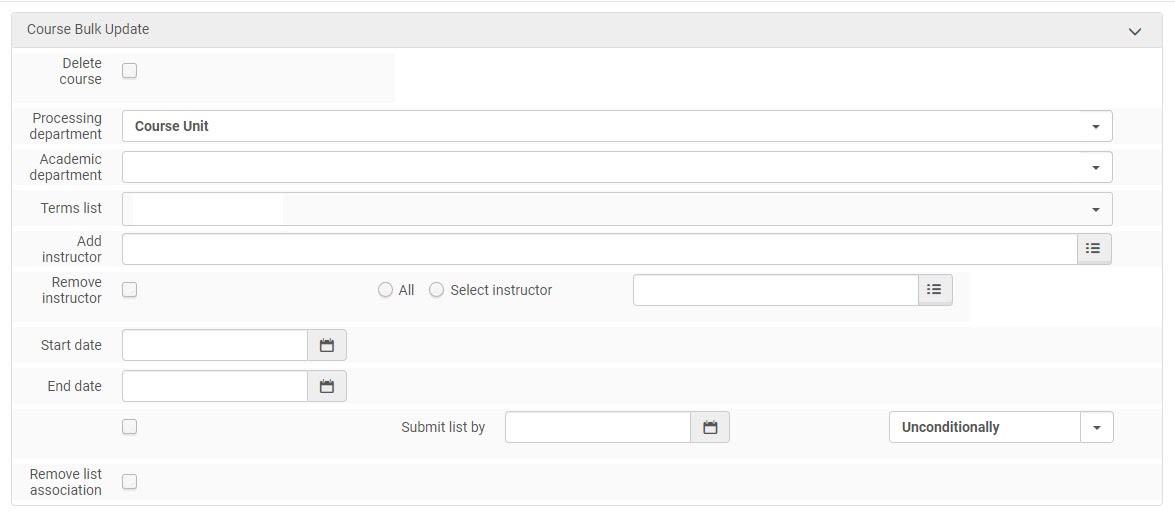Focus the Start date input field
This screenshot has width=1175, height=522.
215,345
